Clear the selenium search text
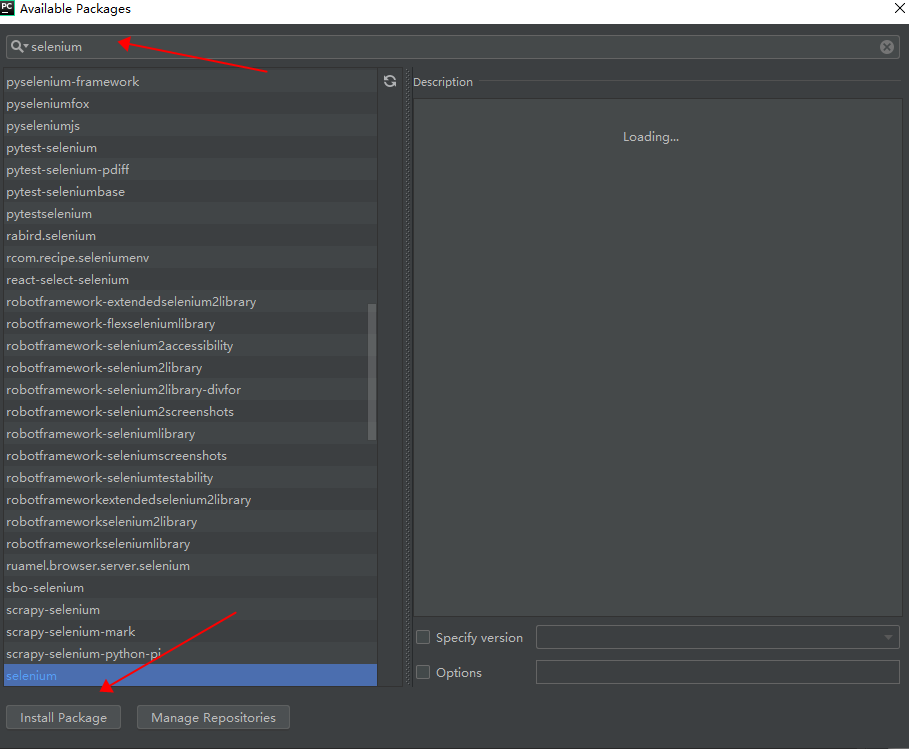 click(886, 47)
